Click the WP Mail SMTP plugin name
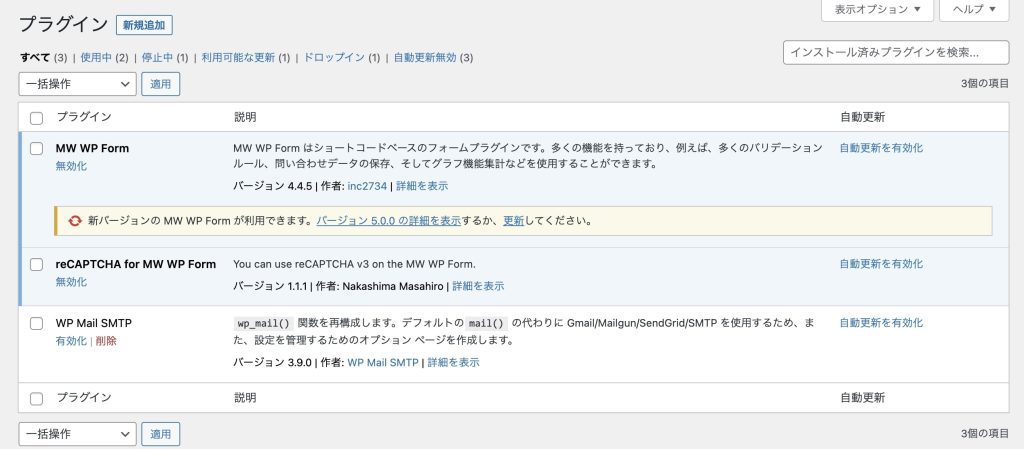 pos(94,323)
